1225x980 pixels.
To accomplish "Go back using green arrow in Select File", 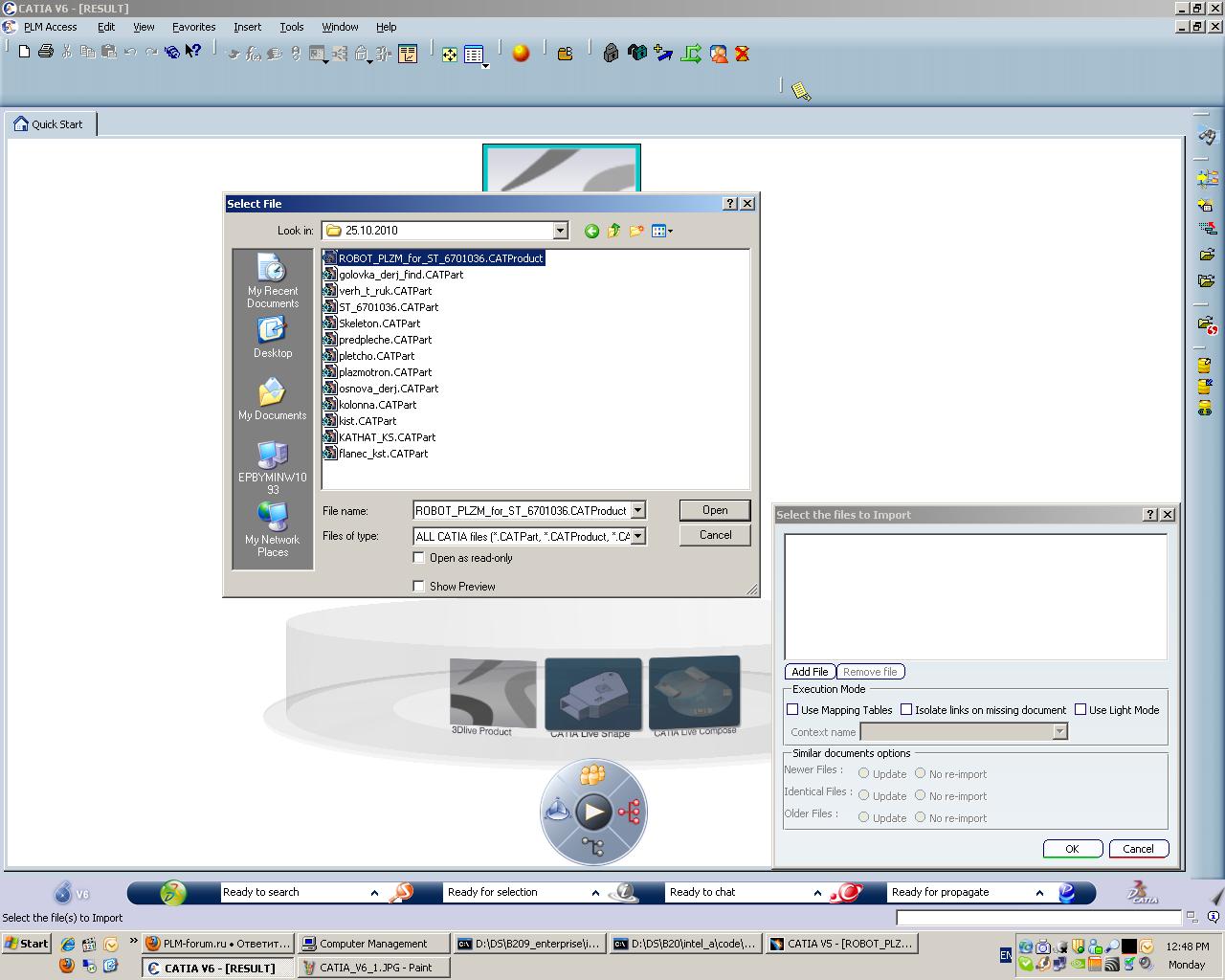I will 591,231.
